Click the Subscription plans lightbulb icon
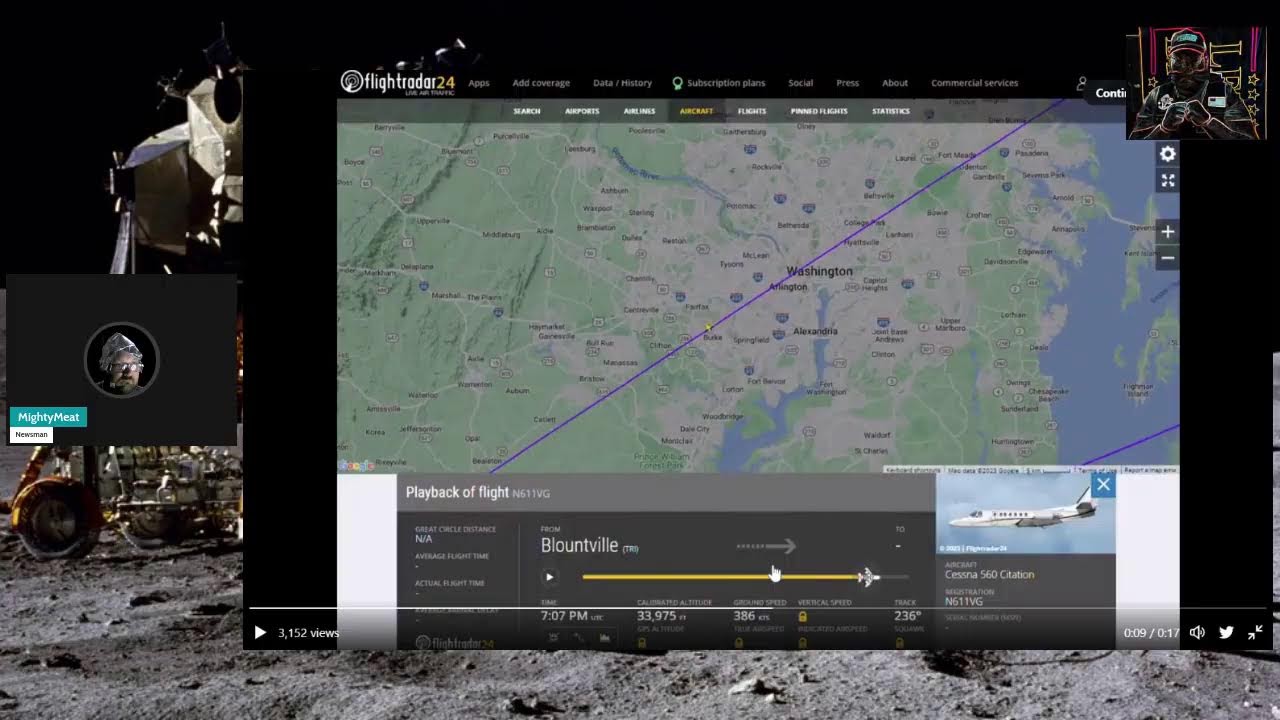The width and height of the screenshot is (1280, 720). coord(677,83)
